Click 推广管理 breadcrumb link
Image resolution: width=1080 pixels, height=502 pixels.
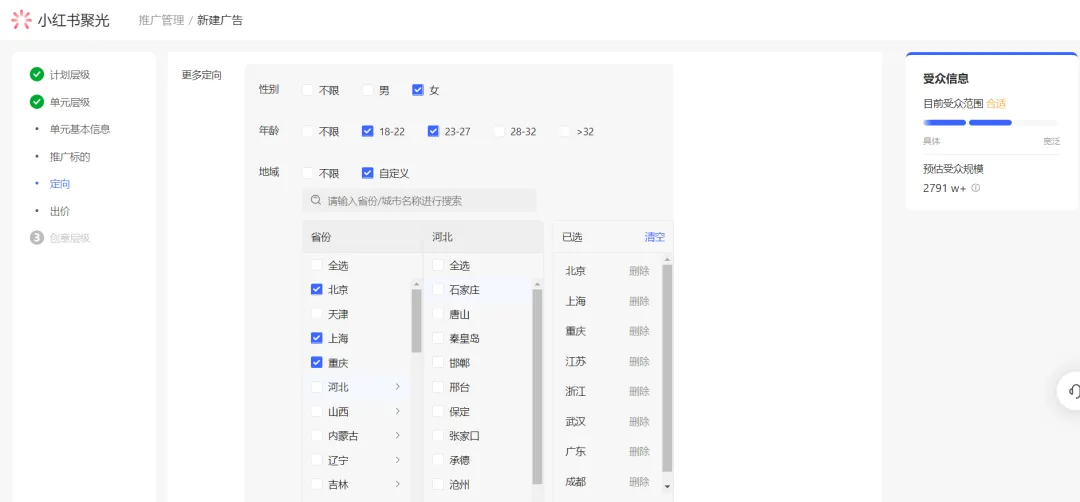tap(161, 20)
